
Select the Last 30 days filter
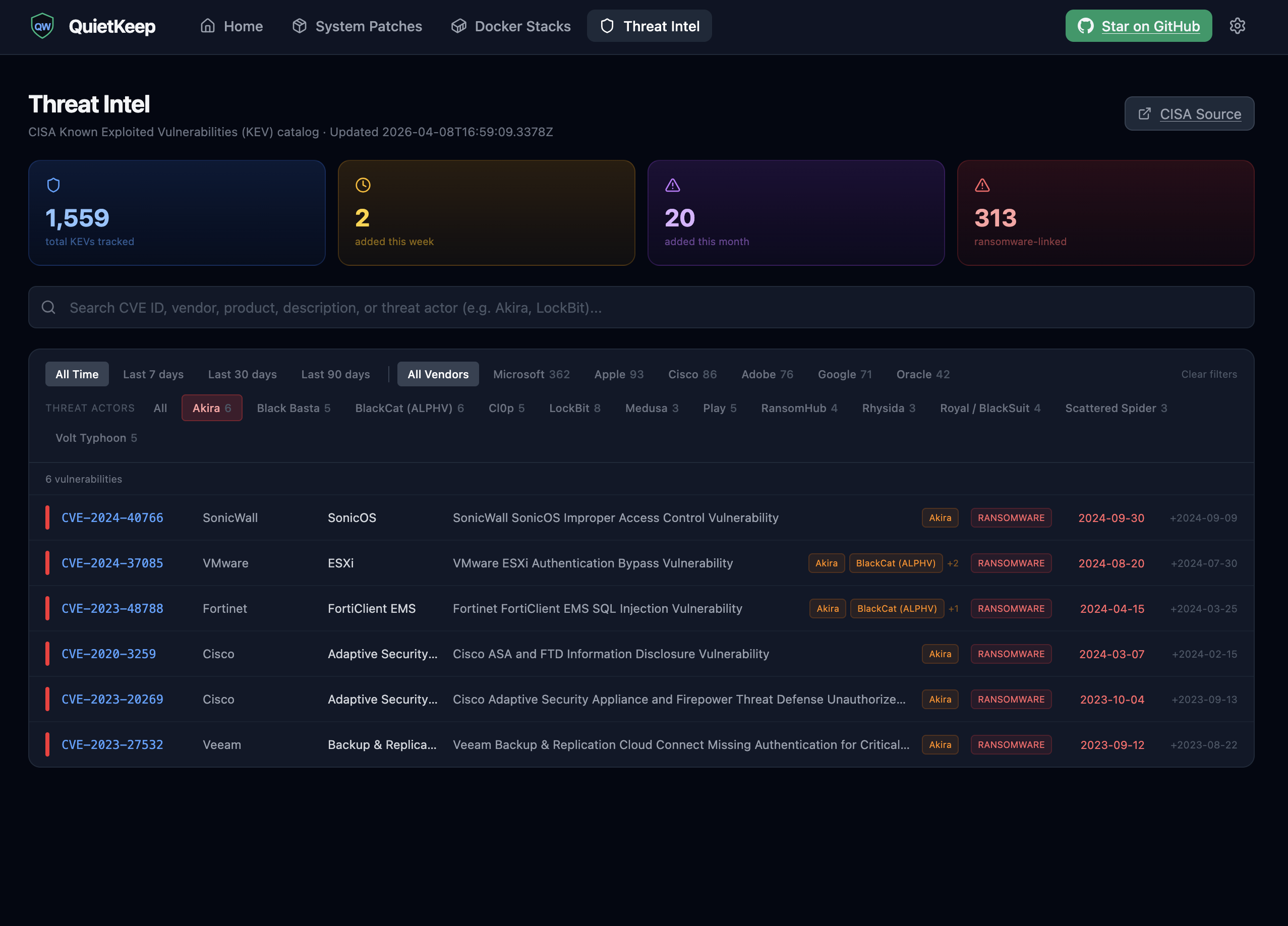242,374
